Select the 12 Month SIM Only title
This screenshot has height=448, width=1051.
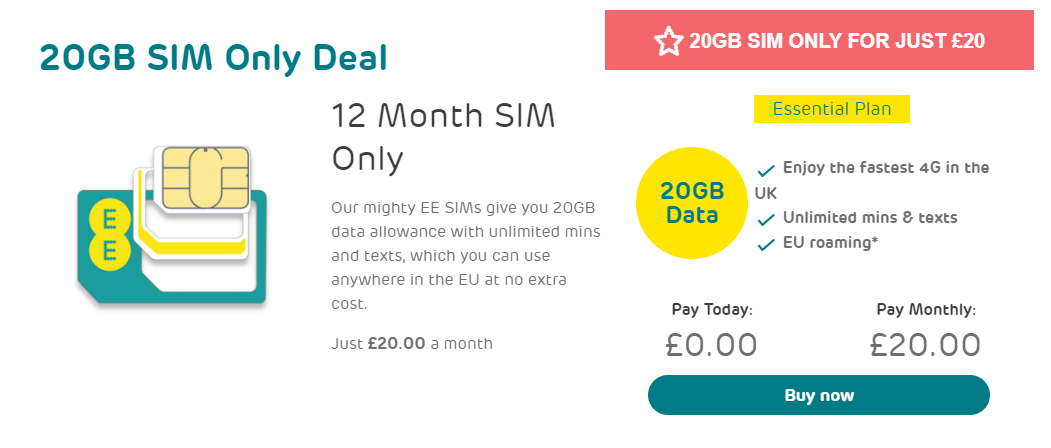(x=444, y=138)
